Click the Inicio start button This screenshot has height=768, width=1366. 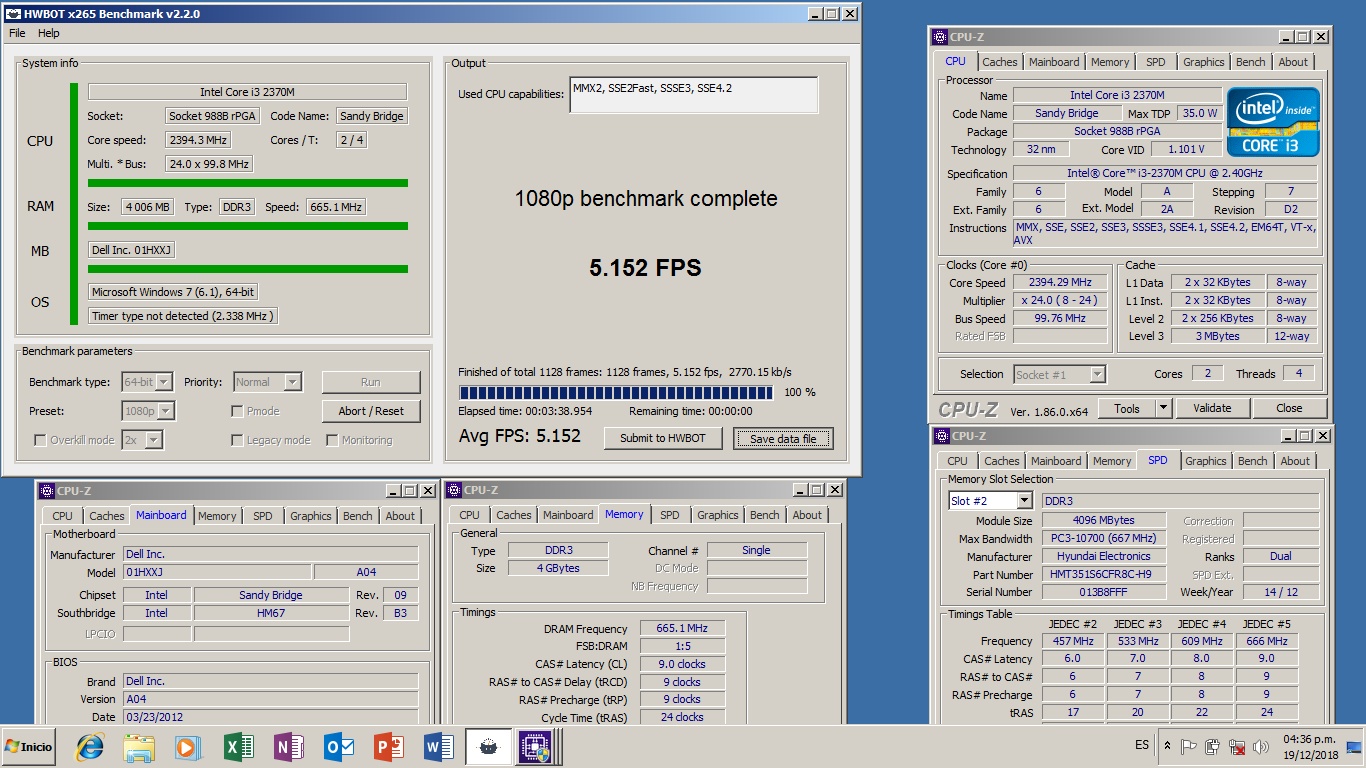[x=29, y=746]
